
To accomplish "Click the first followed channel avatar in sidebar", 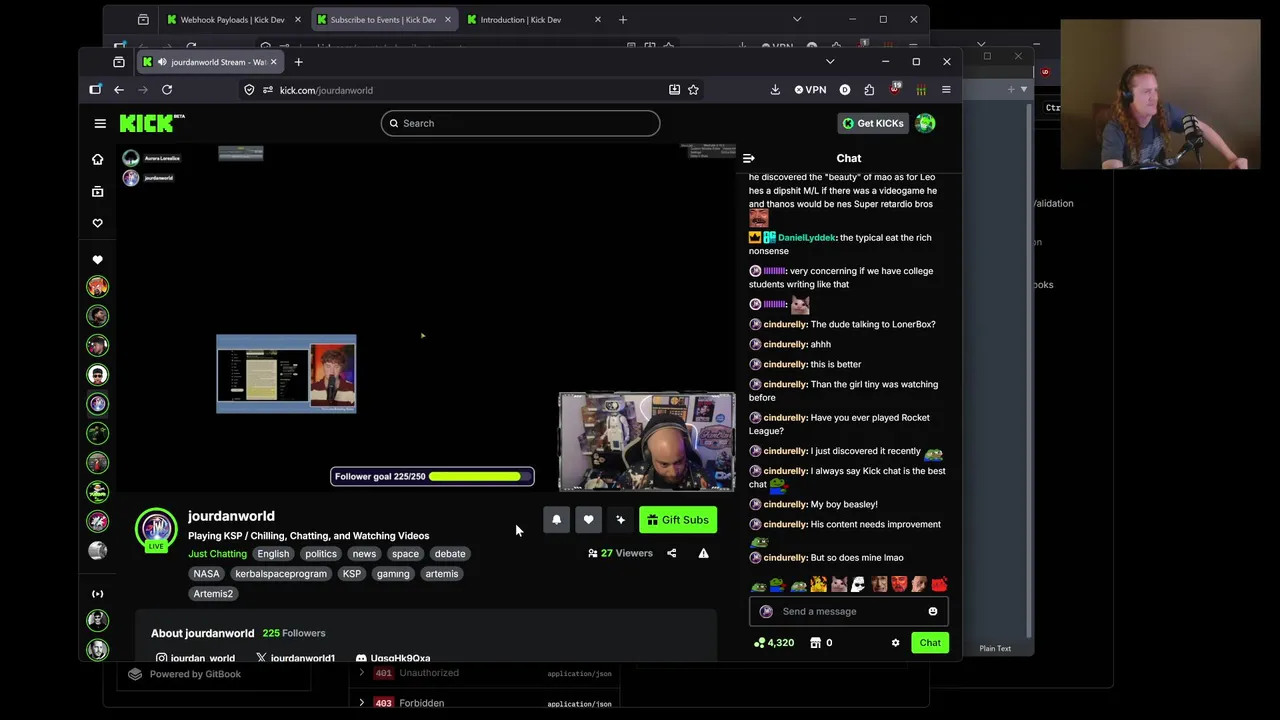I will click(x=97, y=287).
